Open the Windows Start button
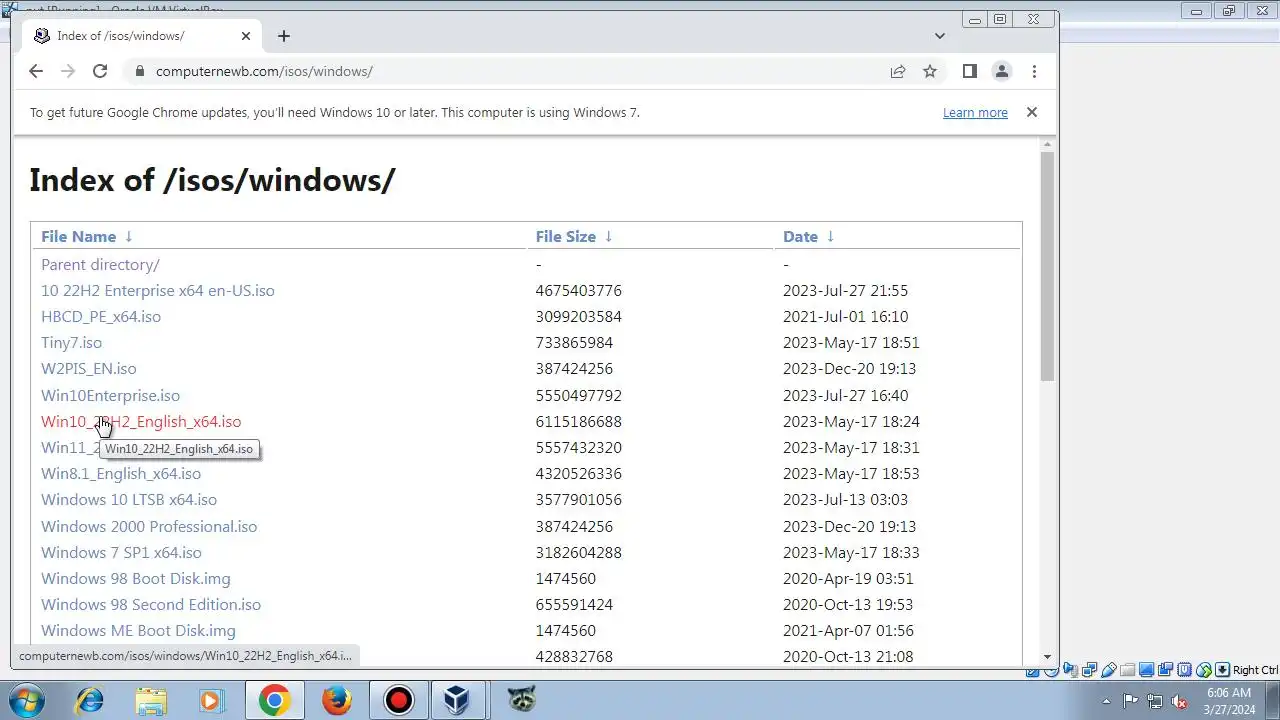The width and height of the screenshot is (1280, 720). [27, 700]
